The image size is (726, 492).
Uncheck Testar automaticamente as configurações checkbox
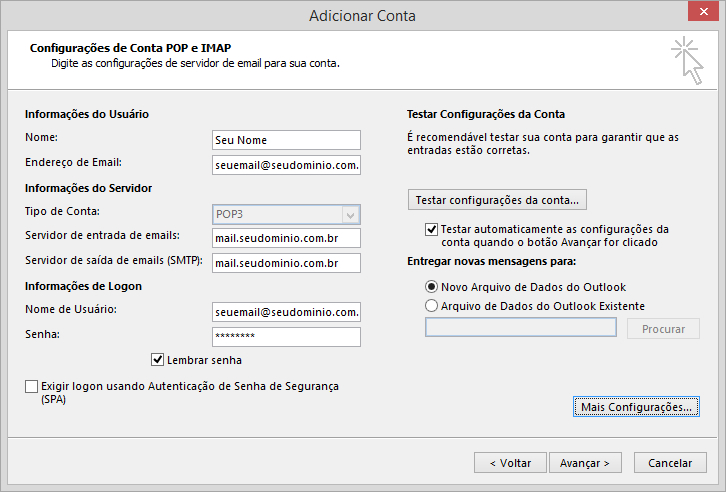(x=431, y=229)
